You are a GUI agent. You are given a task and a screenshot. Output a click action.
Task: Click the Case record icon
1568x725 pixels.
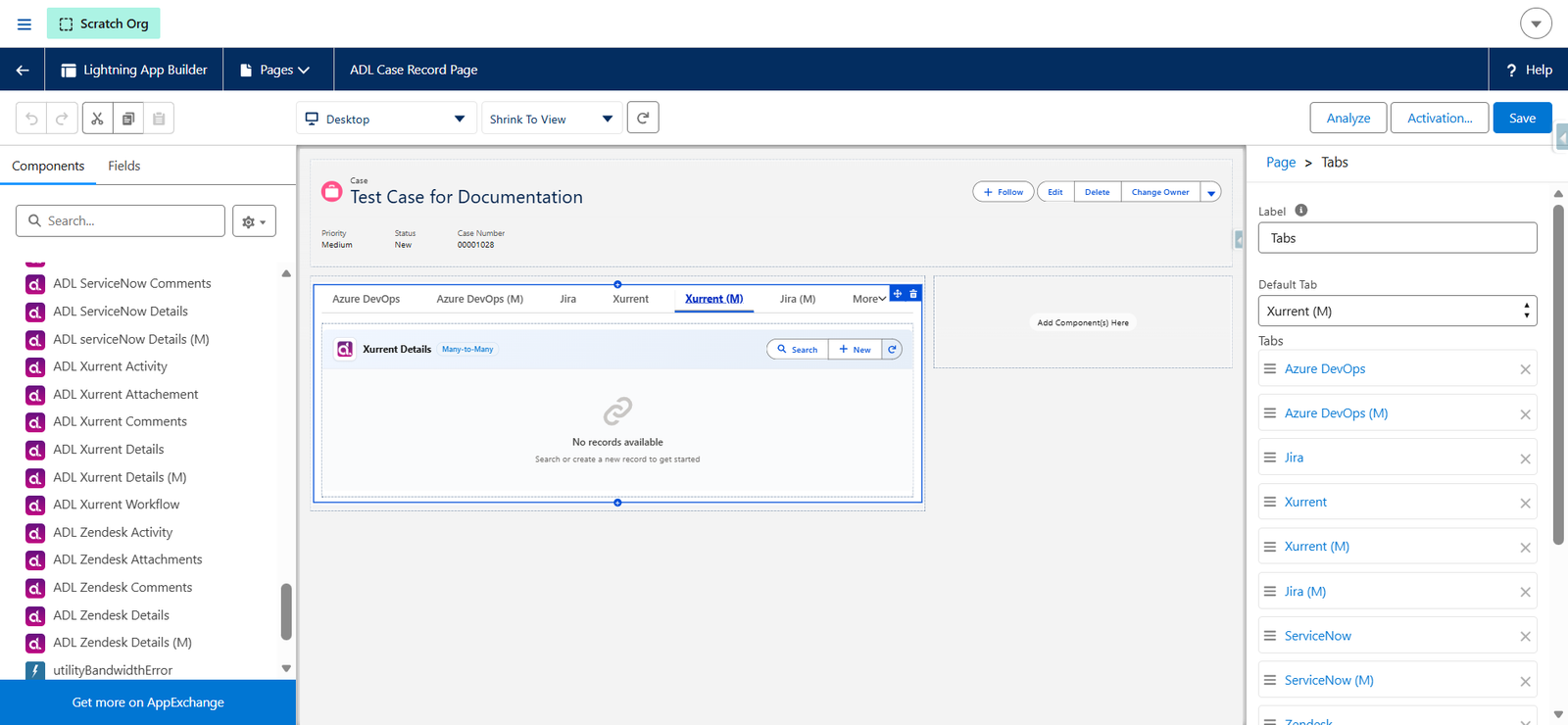pyautogui.click(x=332, y=191)
